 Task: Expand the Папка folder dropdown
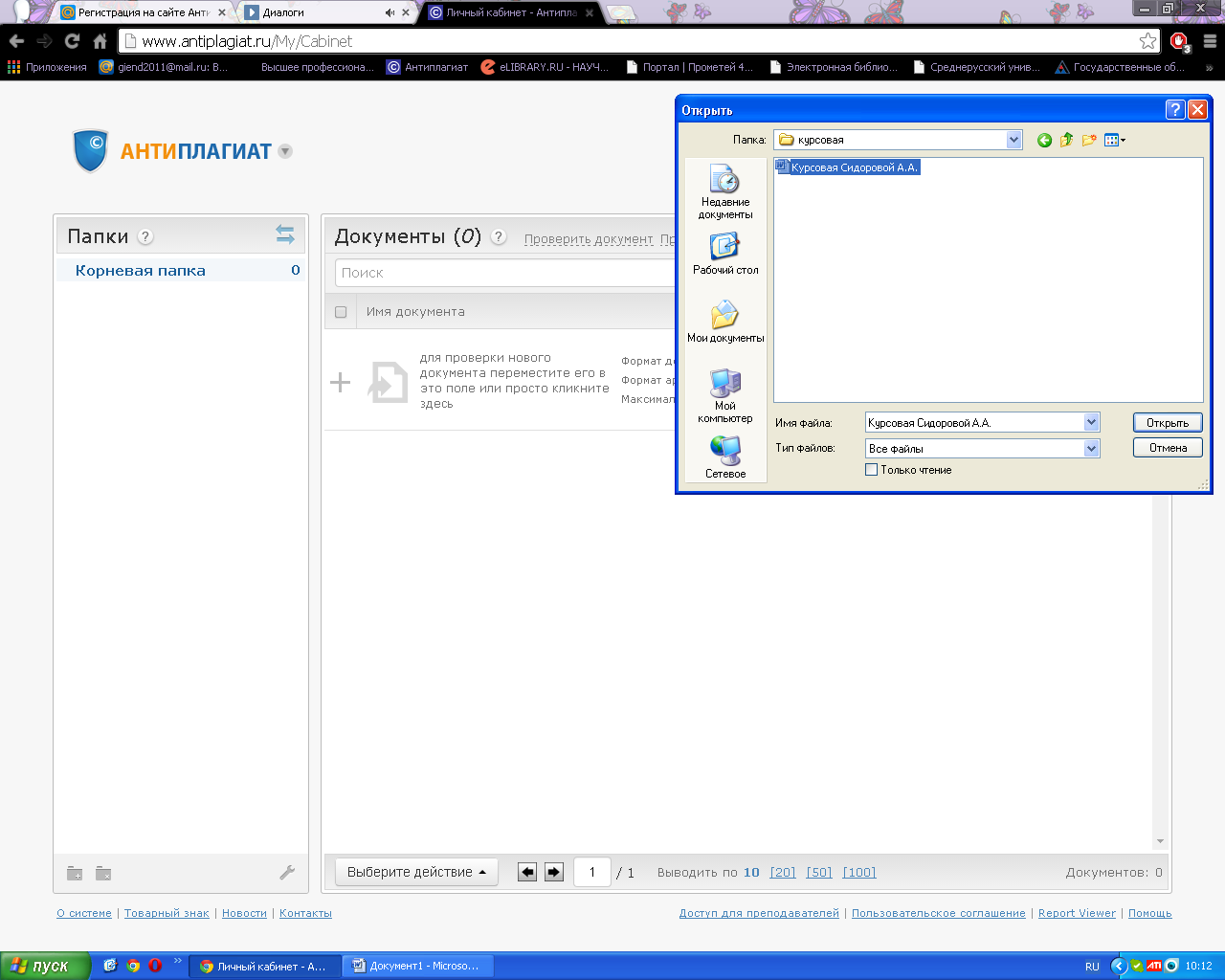click(1013, 140)
